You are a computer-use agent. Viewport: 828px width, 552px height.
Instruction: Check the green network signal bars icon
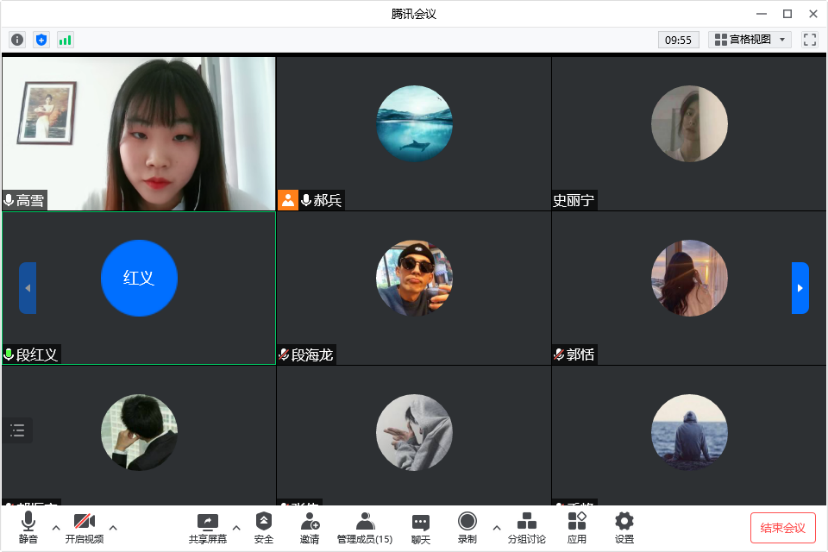[65, 40]
